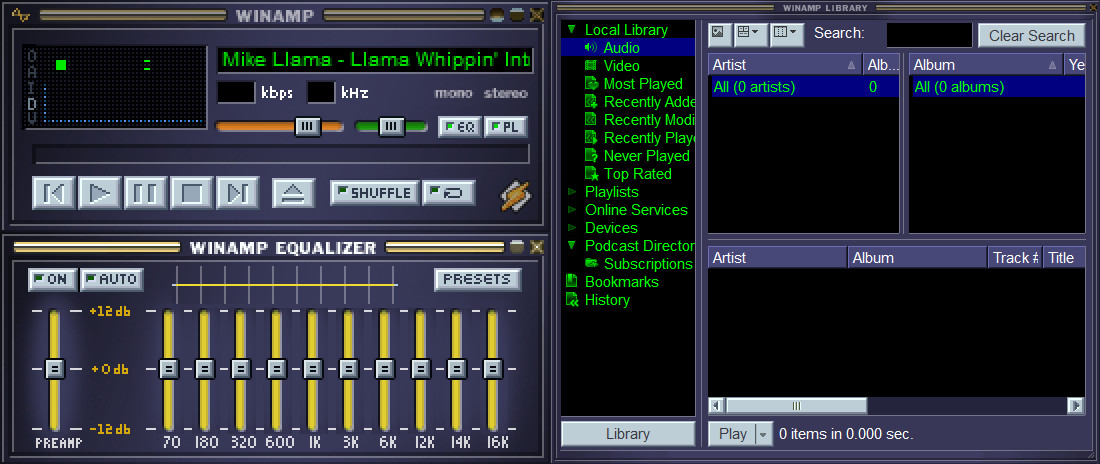1100x464 pixels.
Task: Click the 16K equalizer band handle
Action: (x=492, y=369)
